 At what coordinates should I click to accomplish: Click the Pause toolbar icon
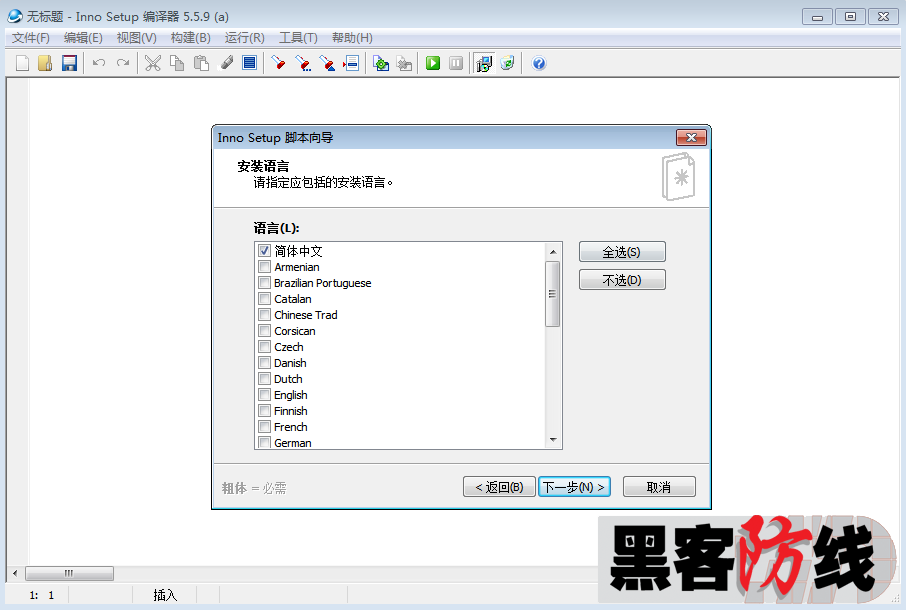pyautogui.click(x=456, y=63)
